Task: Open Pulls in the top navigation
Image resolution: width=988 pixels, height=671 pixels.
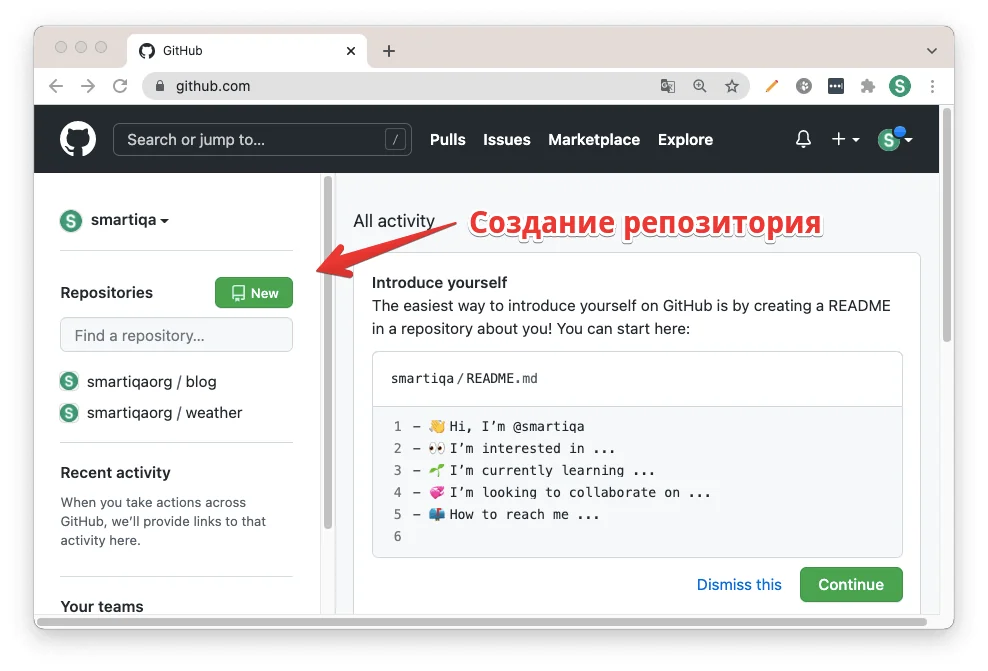Action: coord(447,139)
